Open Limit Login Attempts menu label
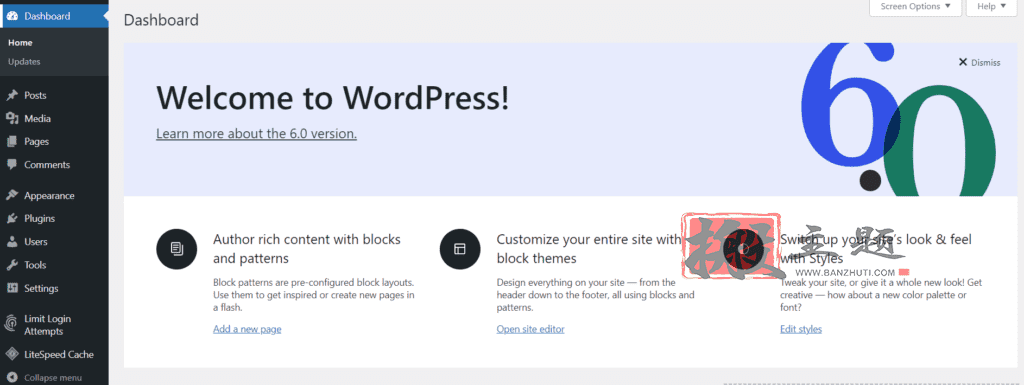This screenshot has height=385, width=1024. pos(48,325)
